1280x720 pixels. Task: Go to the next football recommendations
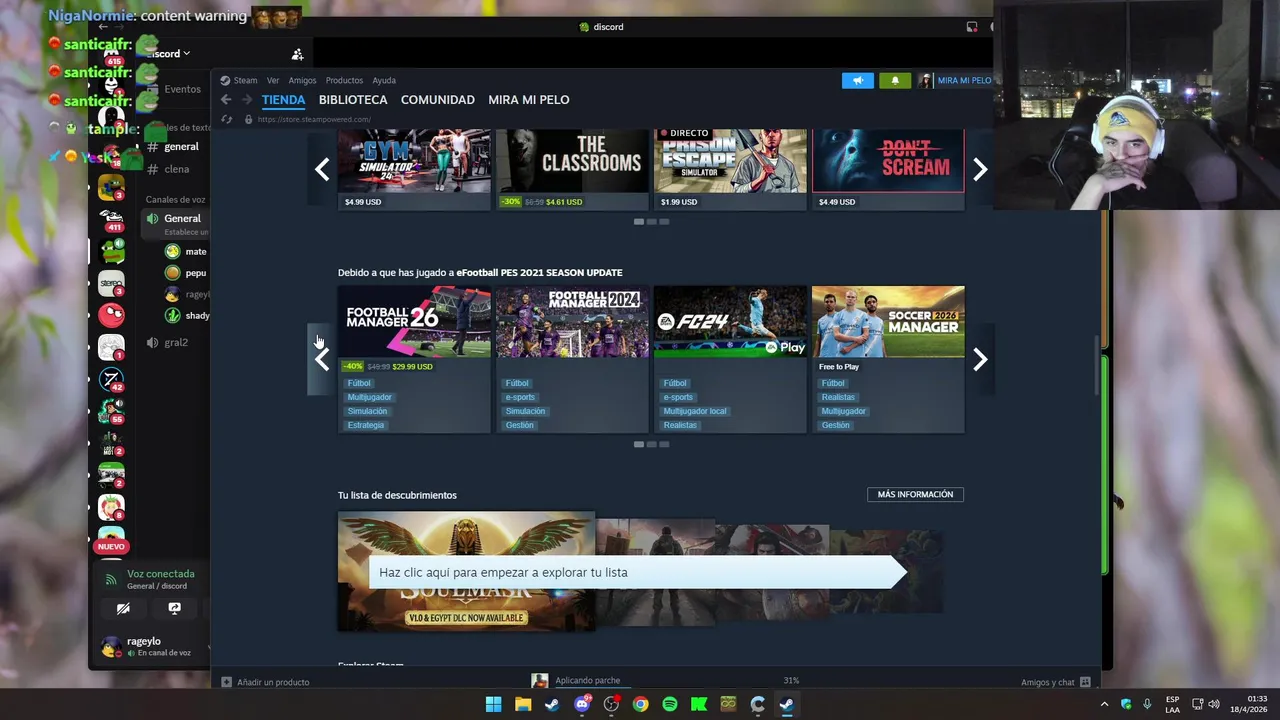980,359
